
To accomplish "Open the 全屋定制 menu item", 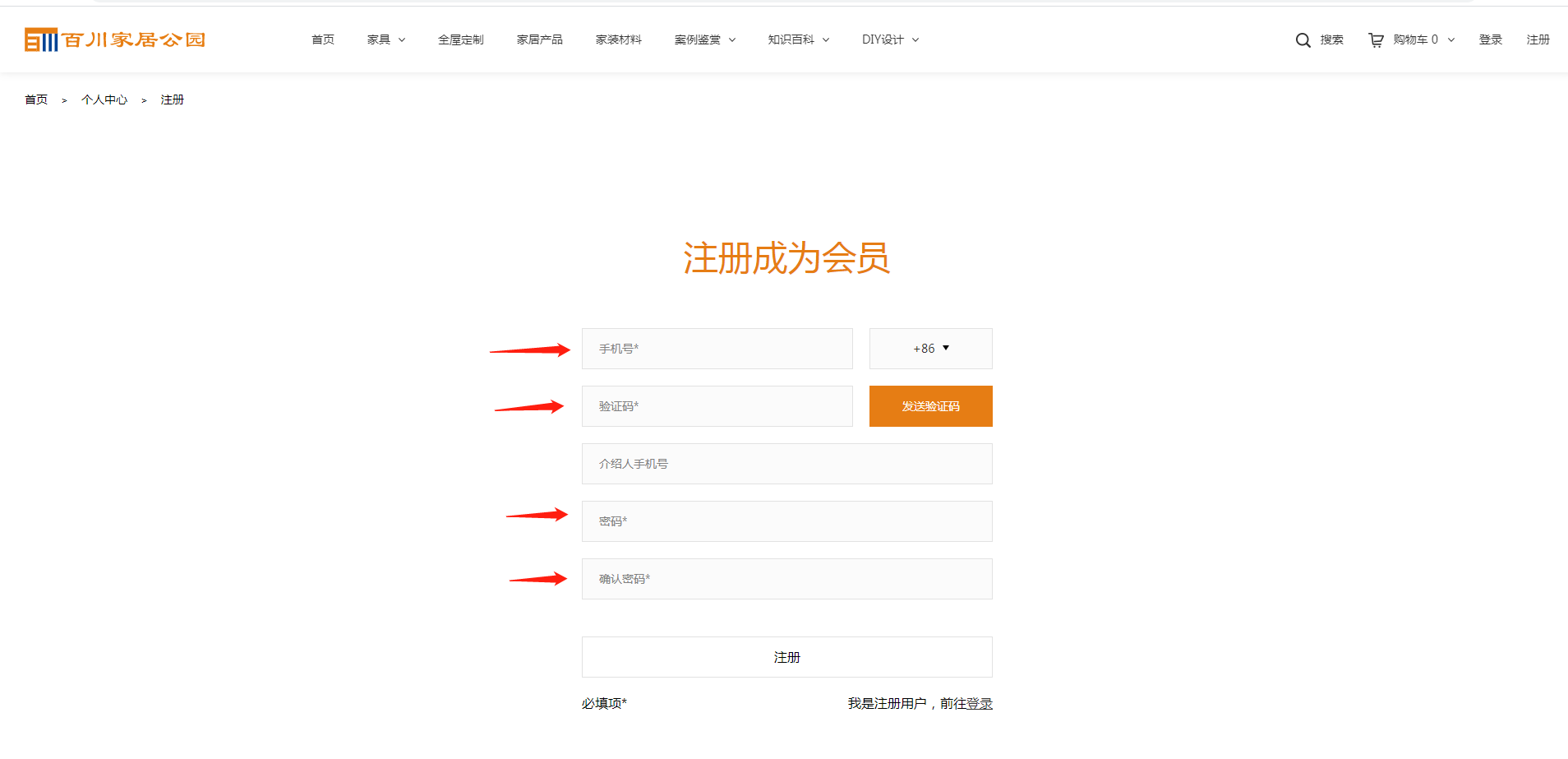I will coord(460,39).
